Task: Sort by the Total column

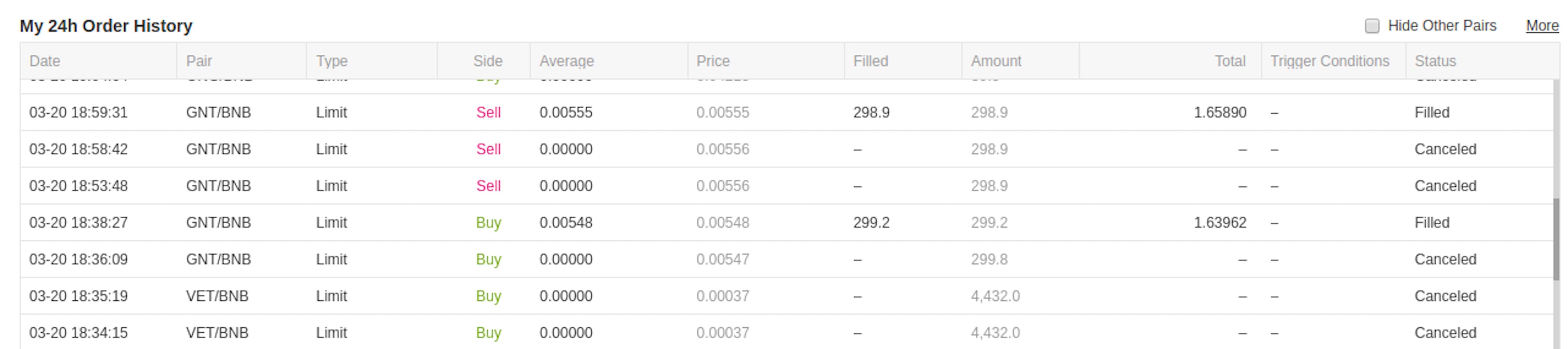Action: [x=1230, y=61]
